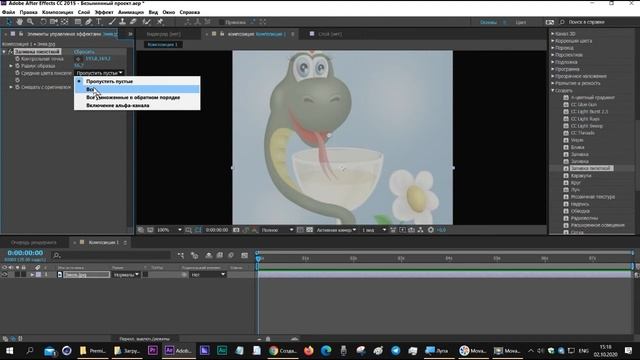Select the Pen tool

point(89,22)
